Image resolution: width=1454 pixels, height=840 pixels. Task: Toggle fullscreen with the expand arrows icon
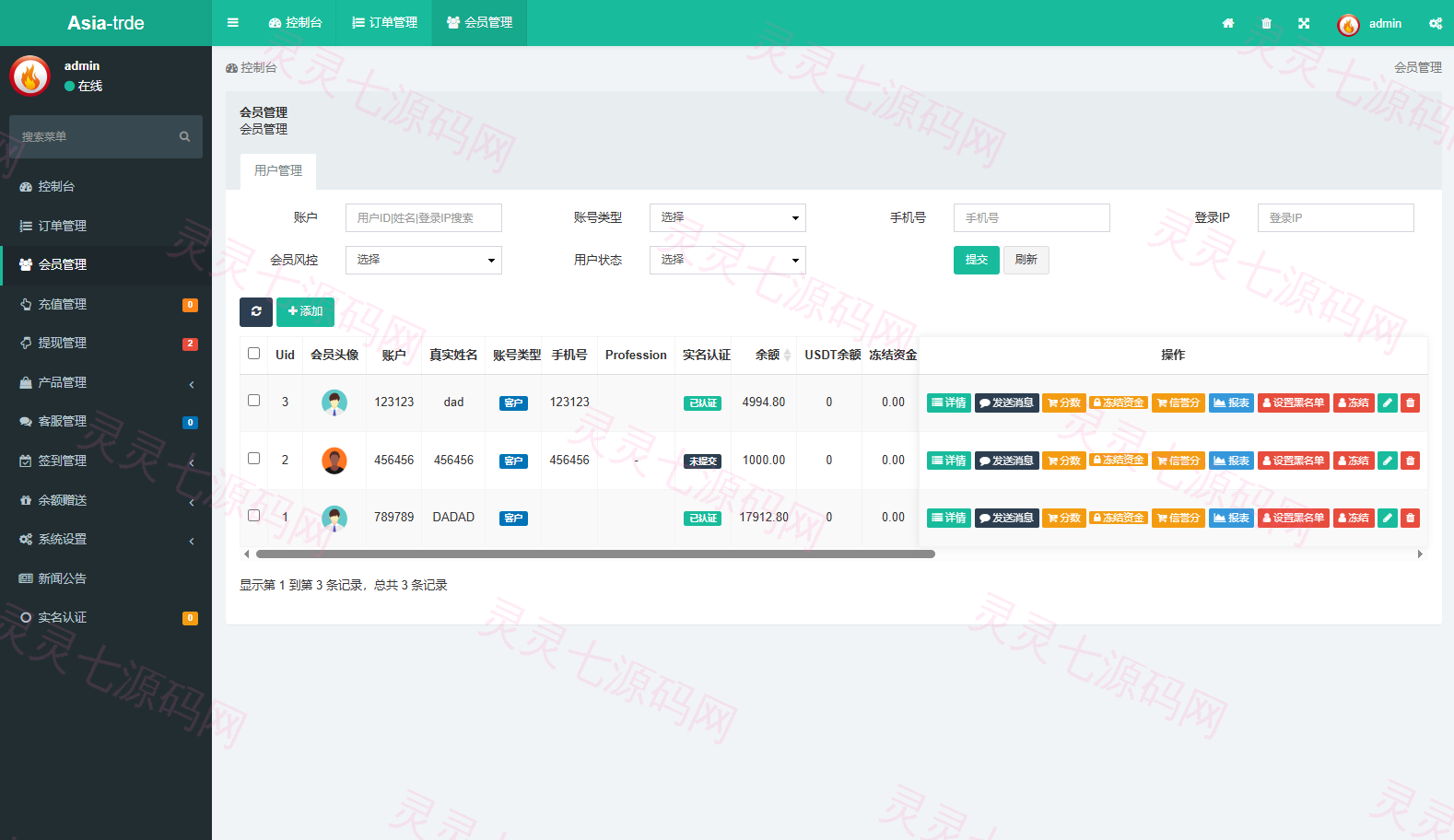(x=1304, y=23)
